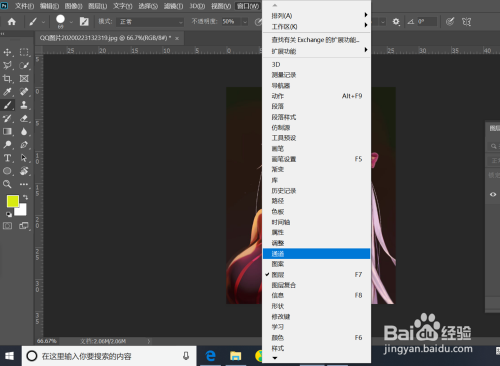Select the Brush tool in toolbox
The image size is (500, 366).
pos(7,105)
